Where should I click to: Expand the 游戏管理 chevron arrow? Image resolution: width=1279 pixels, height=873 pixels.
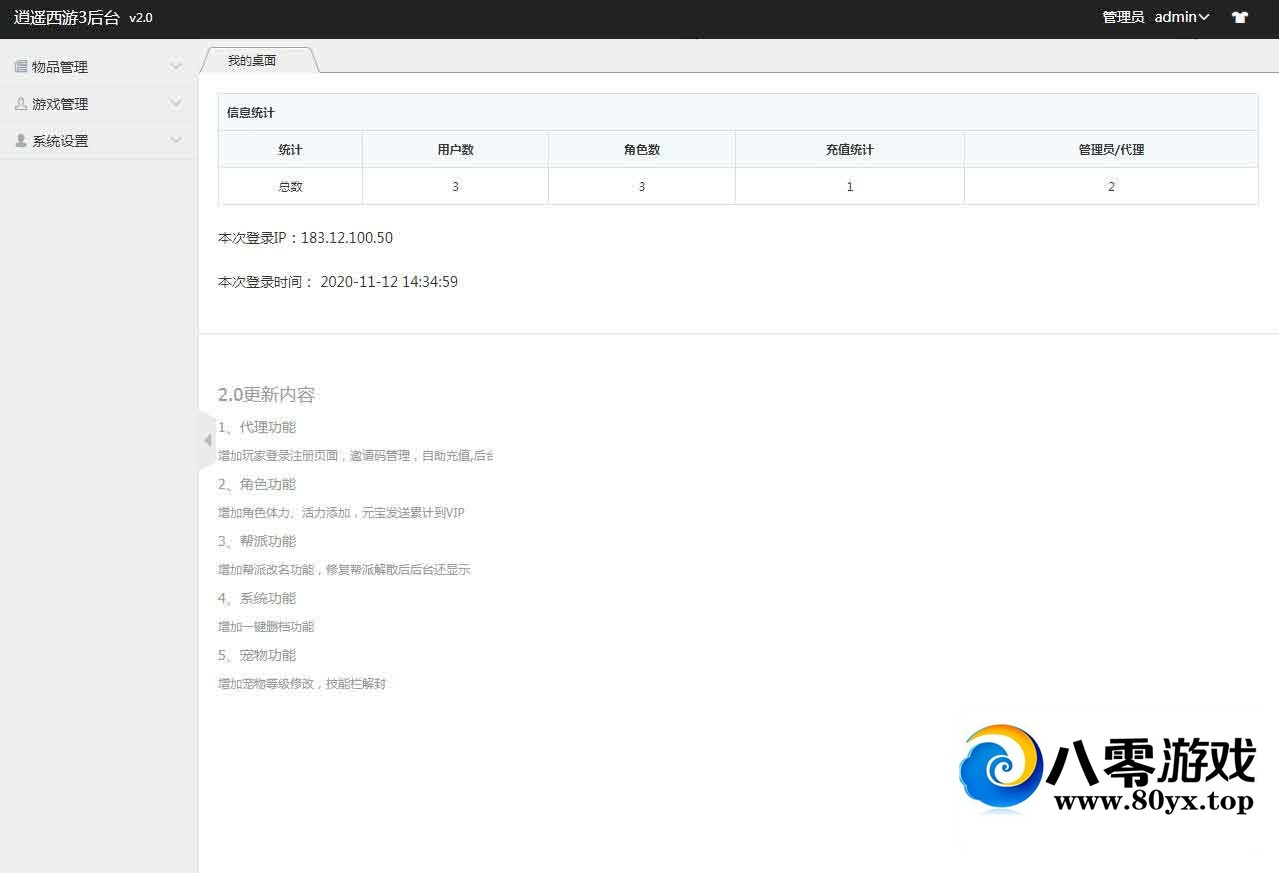(x=176, y=104)
